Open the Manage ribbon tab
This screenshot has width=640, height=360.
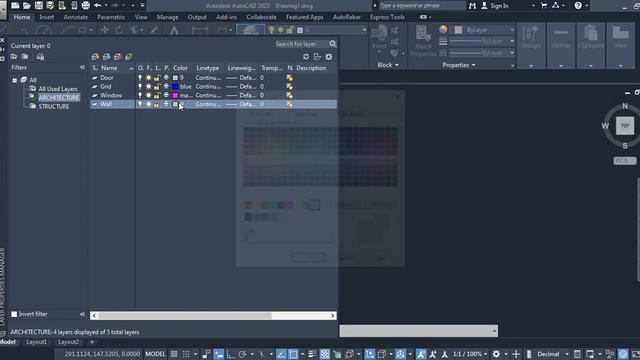[167, 17]
